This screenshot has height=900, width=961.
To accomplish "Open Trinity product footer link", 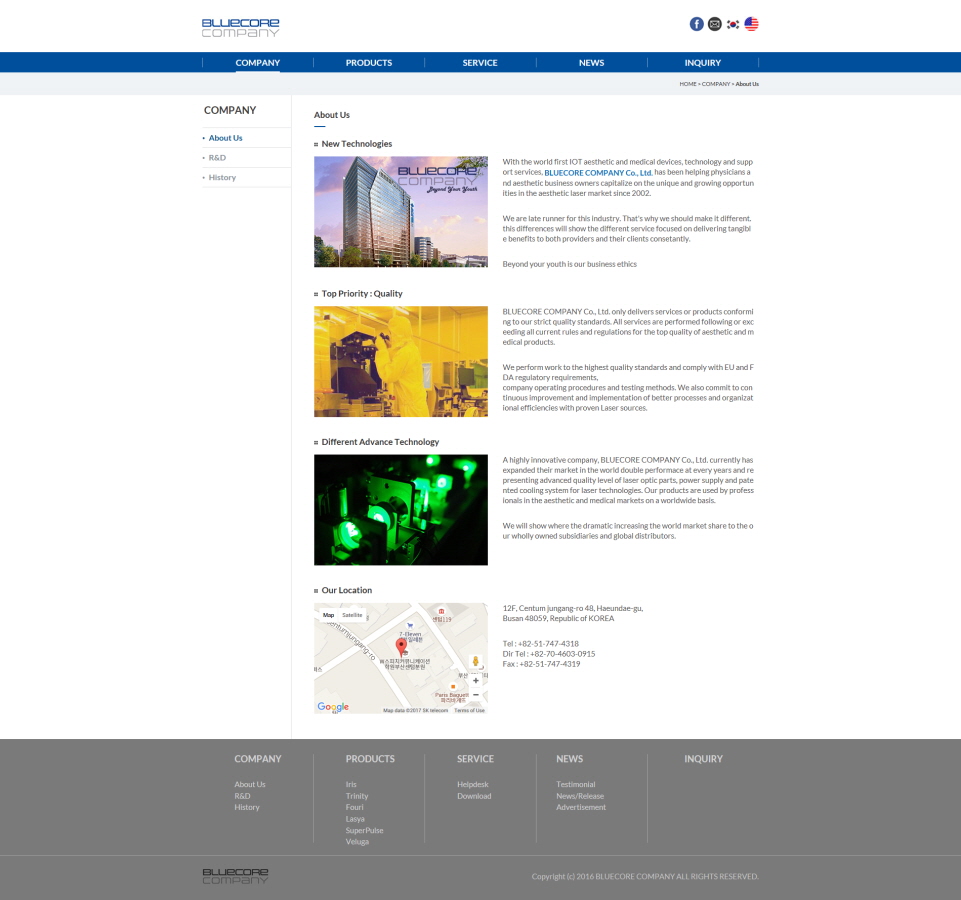I will click(357, 796).
